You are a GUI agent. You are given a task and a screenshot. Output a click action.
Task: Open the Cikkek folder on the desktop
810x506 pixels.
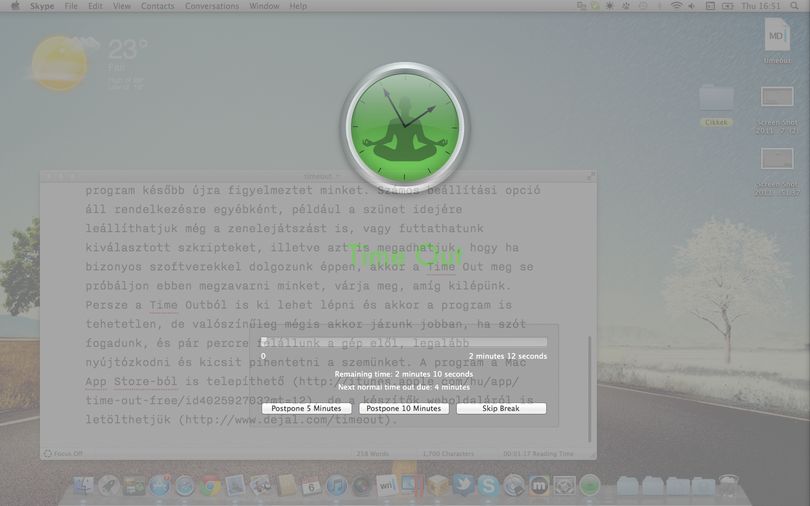[716, 105]
